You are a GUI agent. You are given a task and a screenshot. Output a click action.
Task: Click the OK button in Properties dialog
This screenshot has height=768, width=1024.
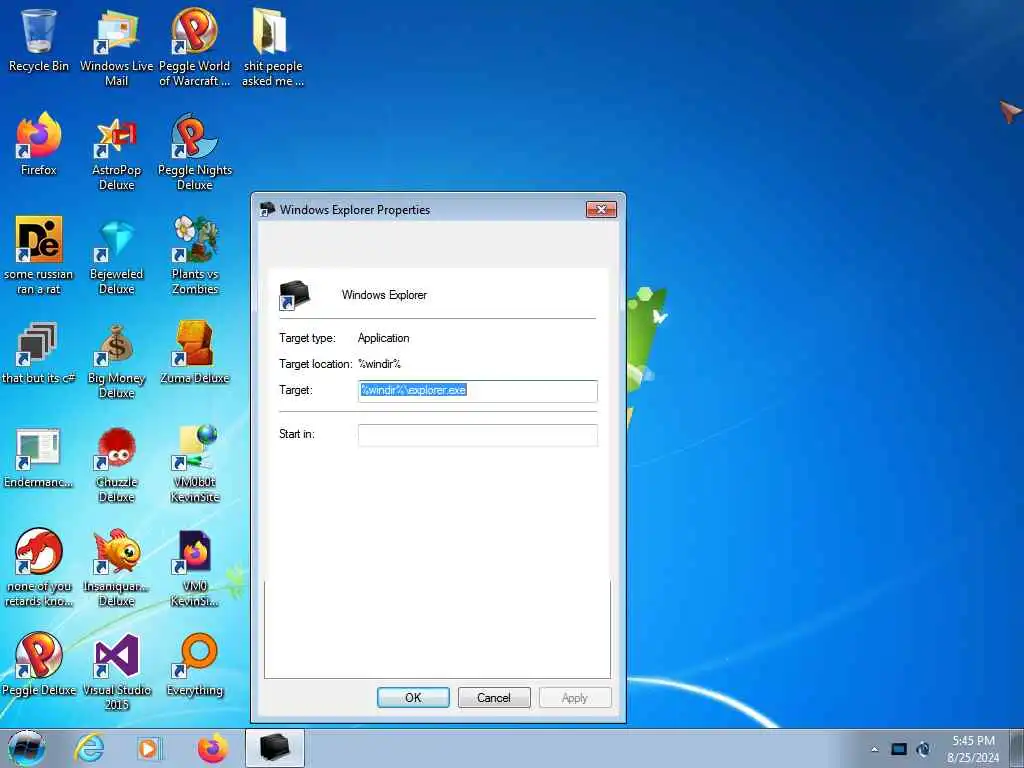pyautogui.click(x=413, y=697)
